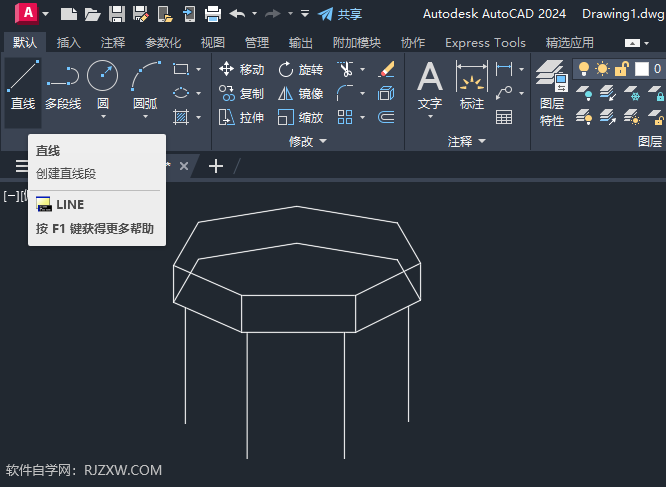The height and width of the screenshot is (487, 666).
Task: Switch to the View (视图) ribbon tab
Action: point(213,42)
